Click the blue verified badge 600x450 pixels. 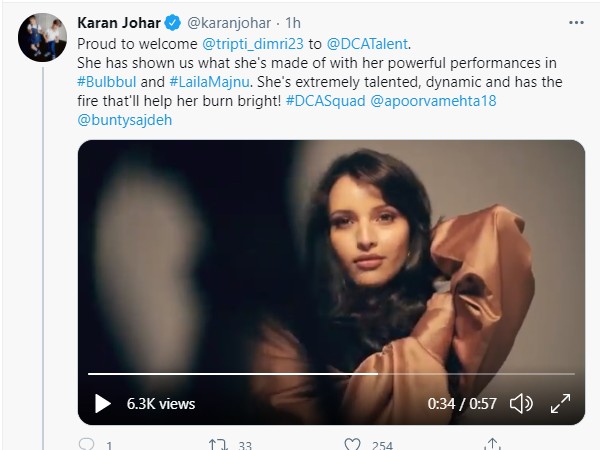point(171,24)
